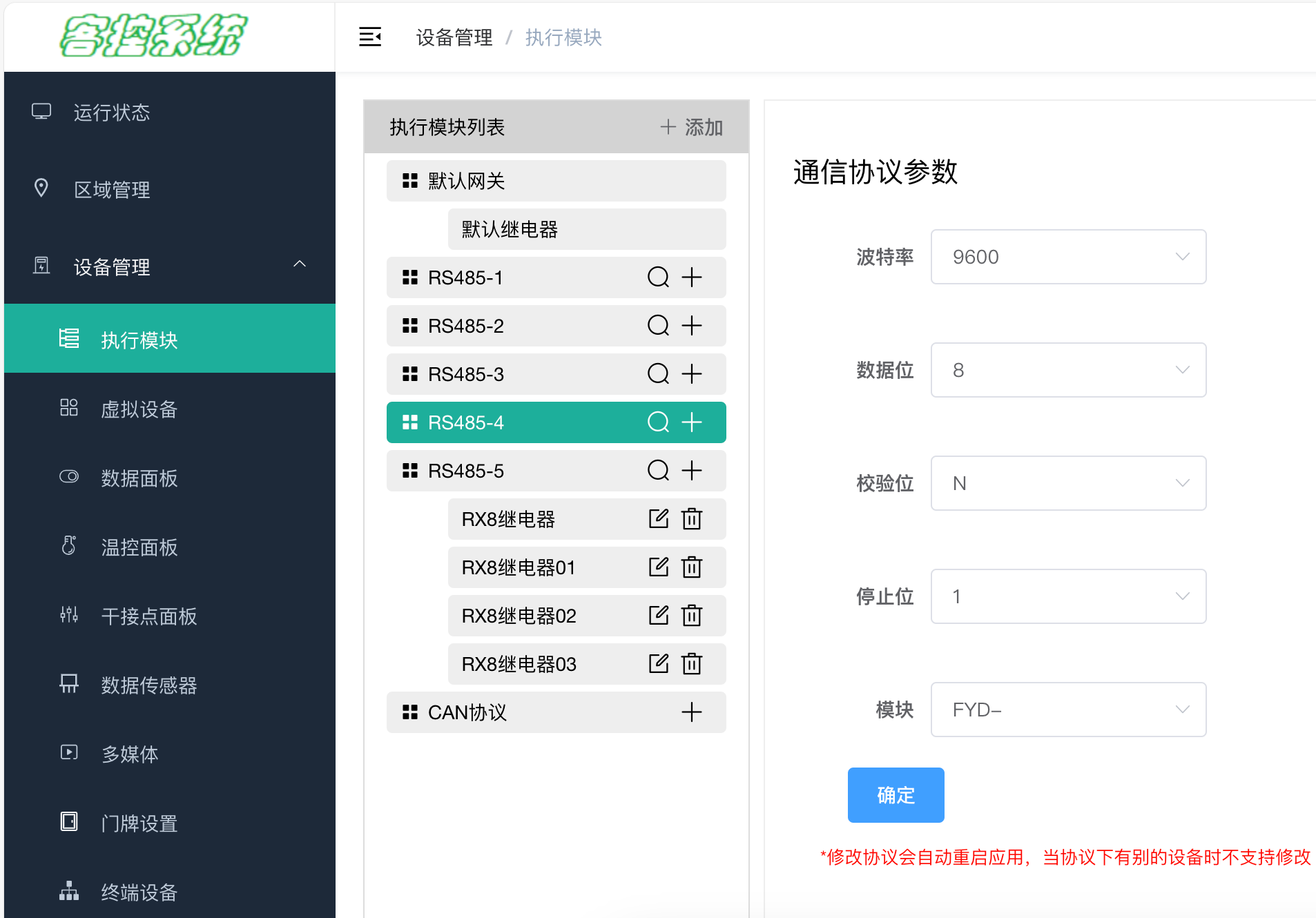Screen dimensions: 1316x918
Task: Collapse sidebar with the hamburger icon
Action: (x=370, y=37)
